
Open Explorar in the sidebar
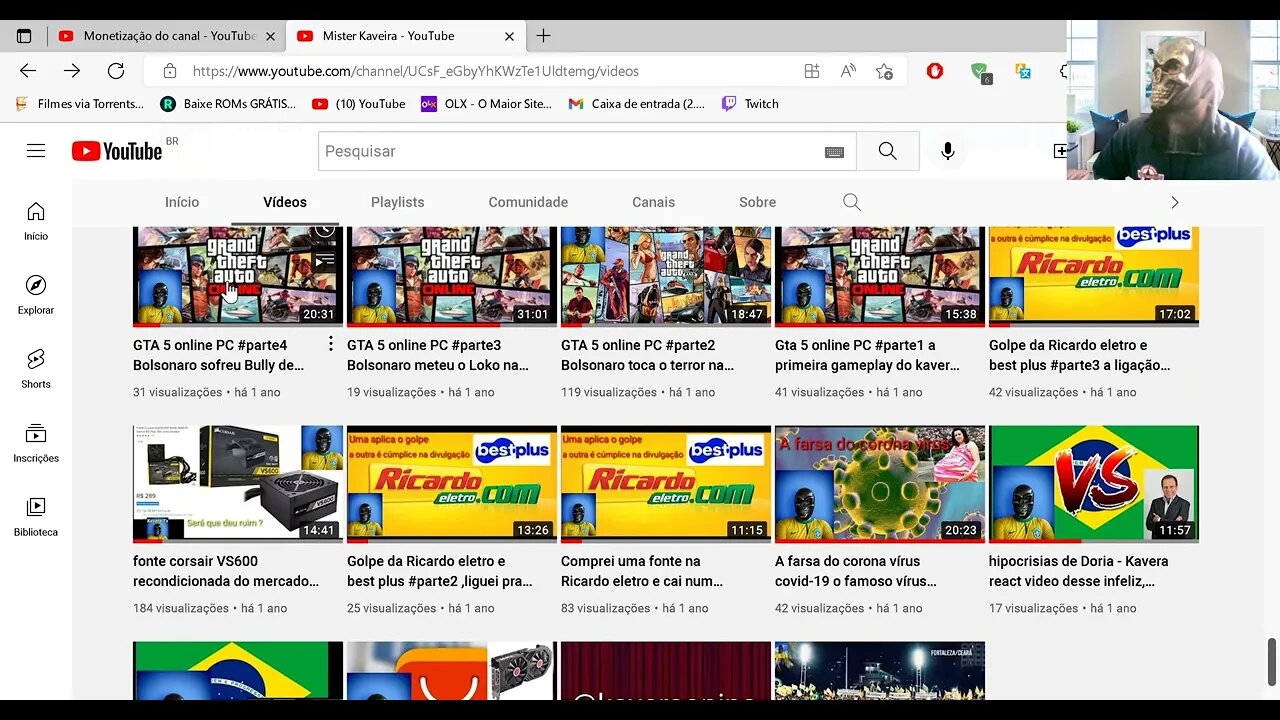(36, 295)
